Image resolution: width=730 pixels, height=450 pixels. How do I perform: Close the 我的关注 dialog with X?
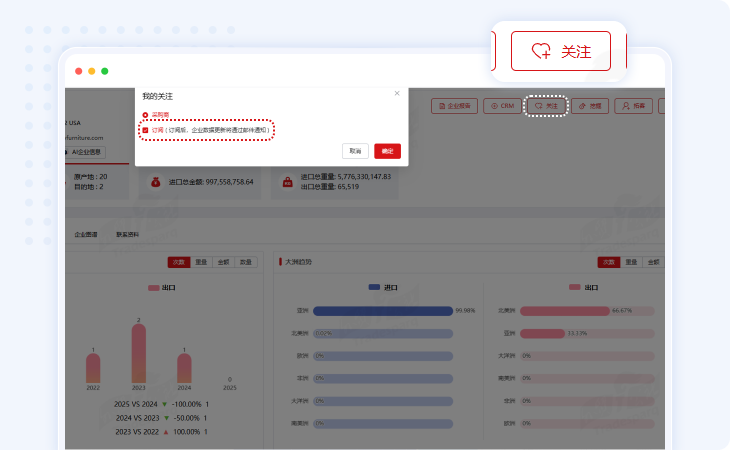pyautogui.click(x=396, y=94)
